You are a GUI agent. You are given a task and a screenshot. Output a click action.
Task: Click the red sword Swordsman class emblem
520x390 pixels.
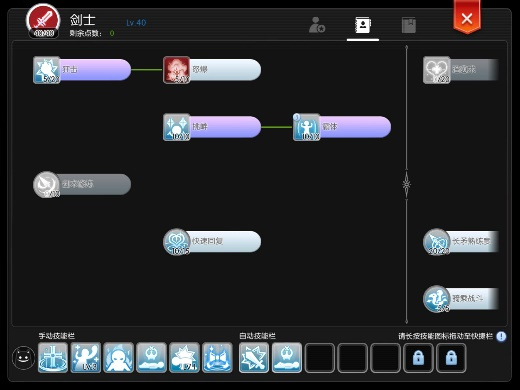click(43, 21)
